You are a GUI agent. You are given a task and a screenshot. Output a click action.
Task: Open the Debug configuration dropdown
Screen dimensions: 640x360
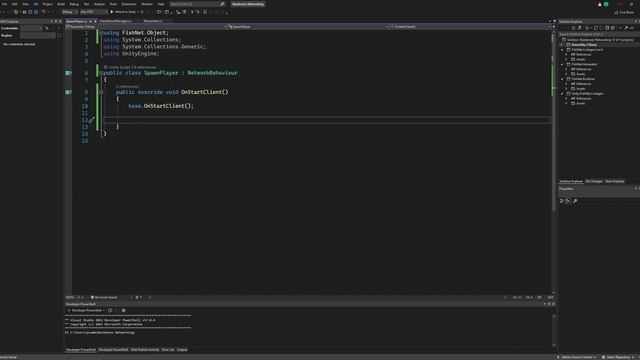[x=69, y=12]
